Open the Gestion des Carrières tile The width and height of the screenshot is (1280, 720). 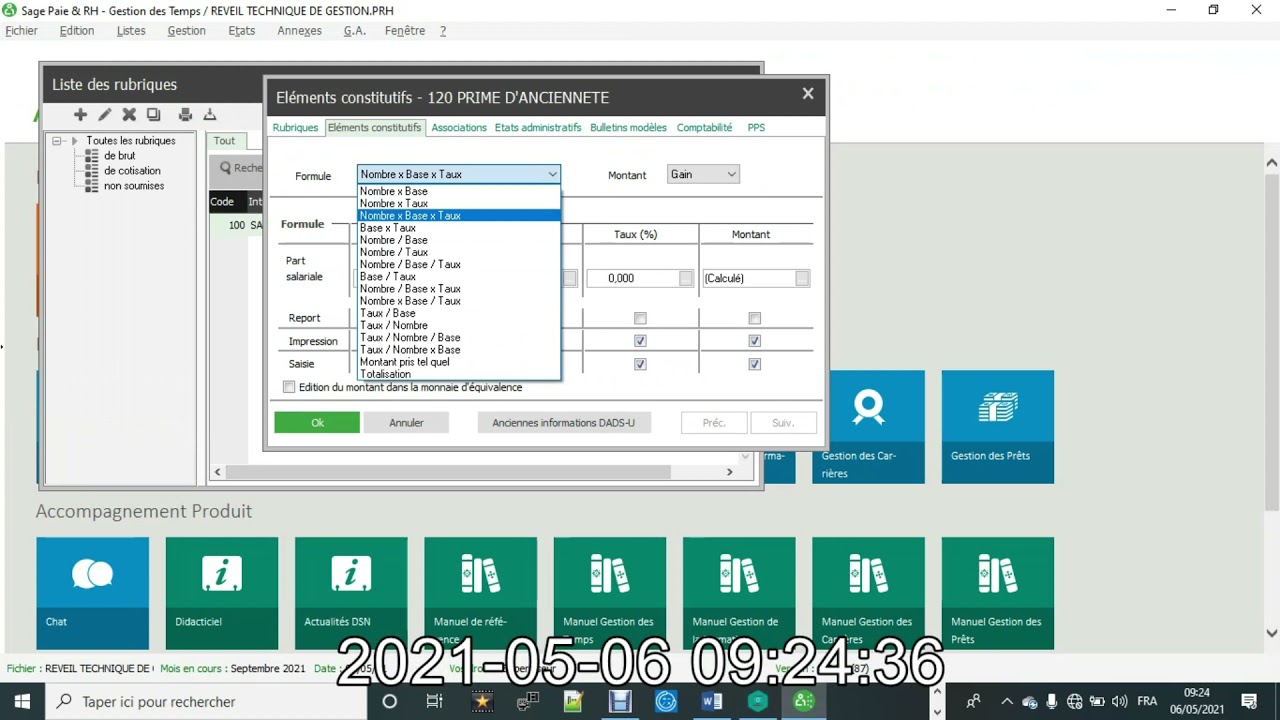[x=868, y=427]
